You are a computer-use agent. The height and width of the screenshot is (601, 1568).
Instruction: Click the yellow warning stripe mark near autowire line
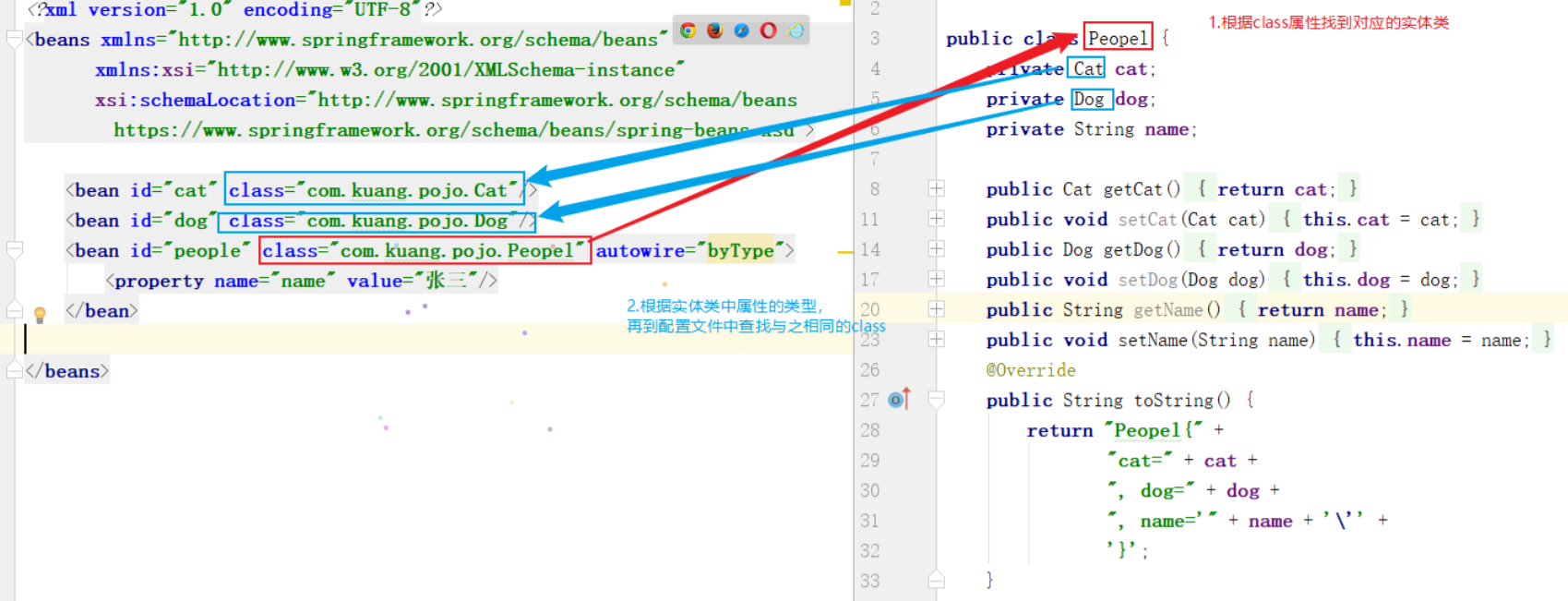[x=844, y=251]
